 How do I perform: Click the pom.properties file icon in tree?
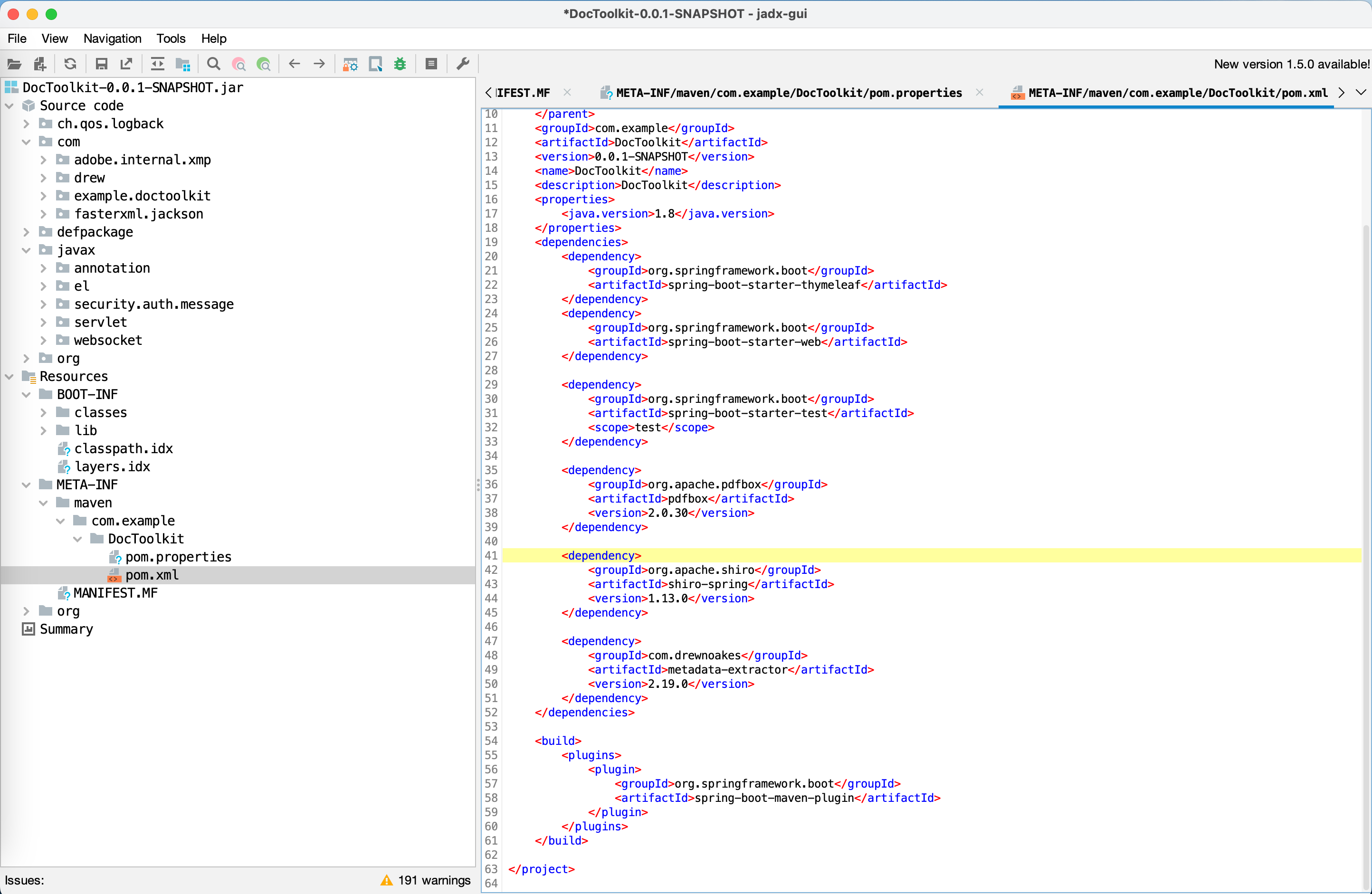115,557
